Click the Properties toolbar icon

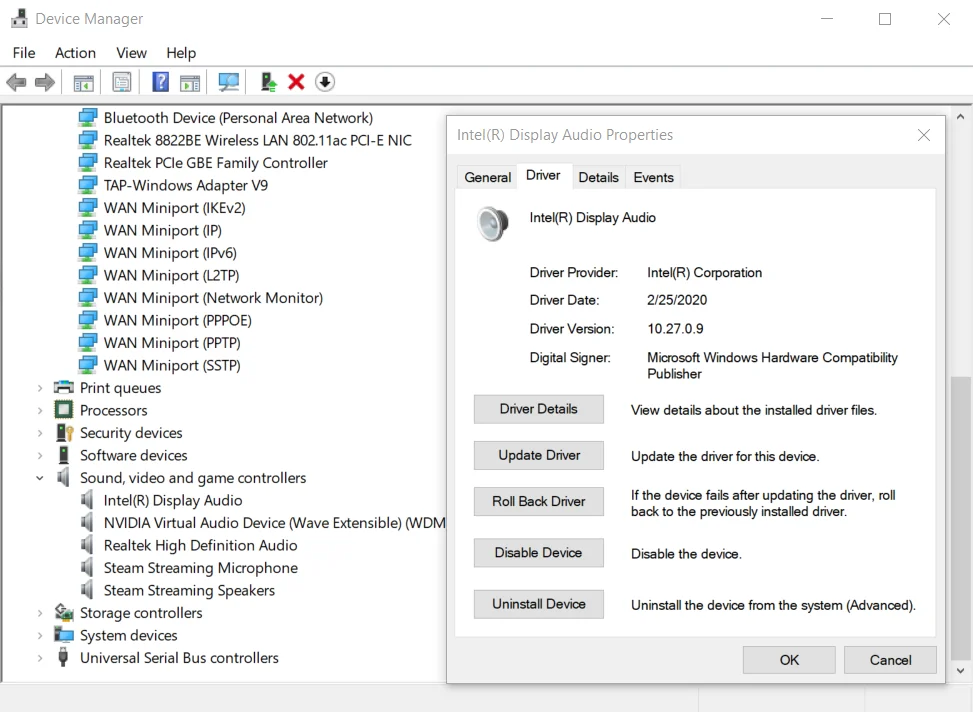tap(122, 82)
